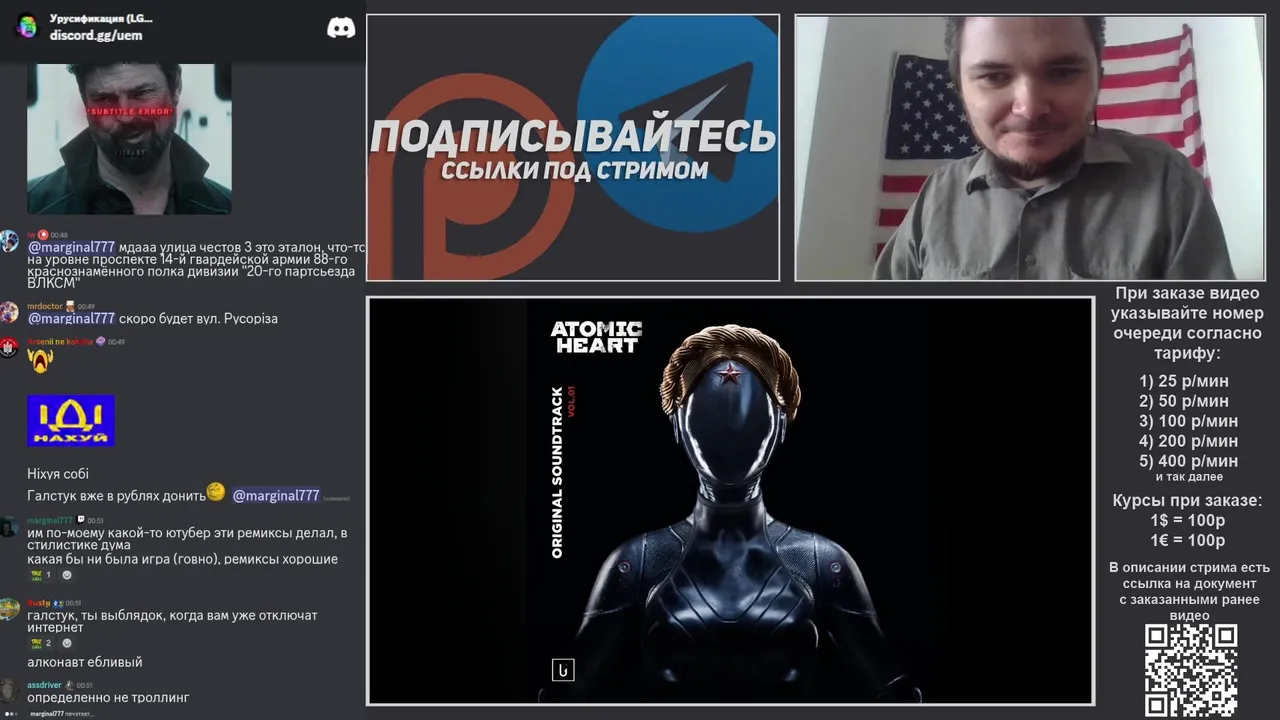Click the 'ССЫЛКИ ПОД СТРИМОМ' text

[574, 170]
